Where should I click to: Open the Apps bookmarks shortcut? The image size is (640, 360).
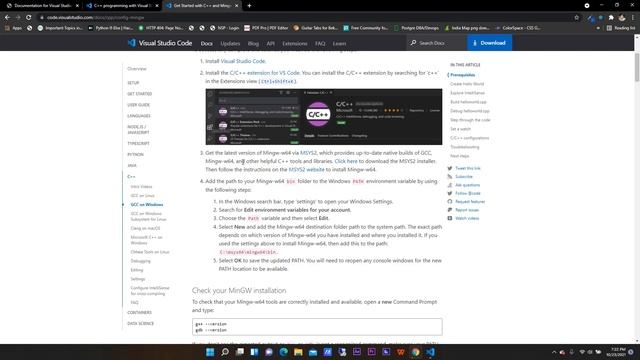click(13, 28)
